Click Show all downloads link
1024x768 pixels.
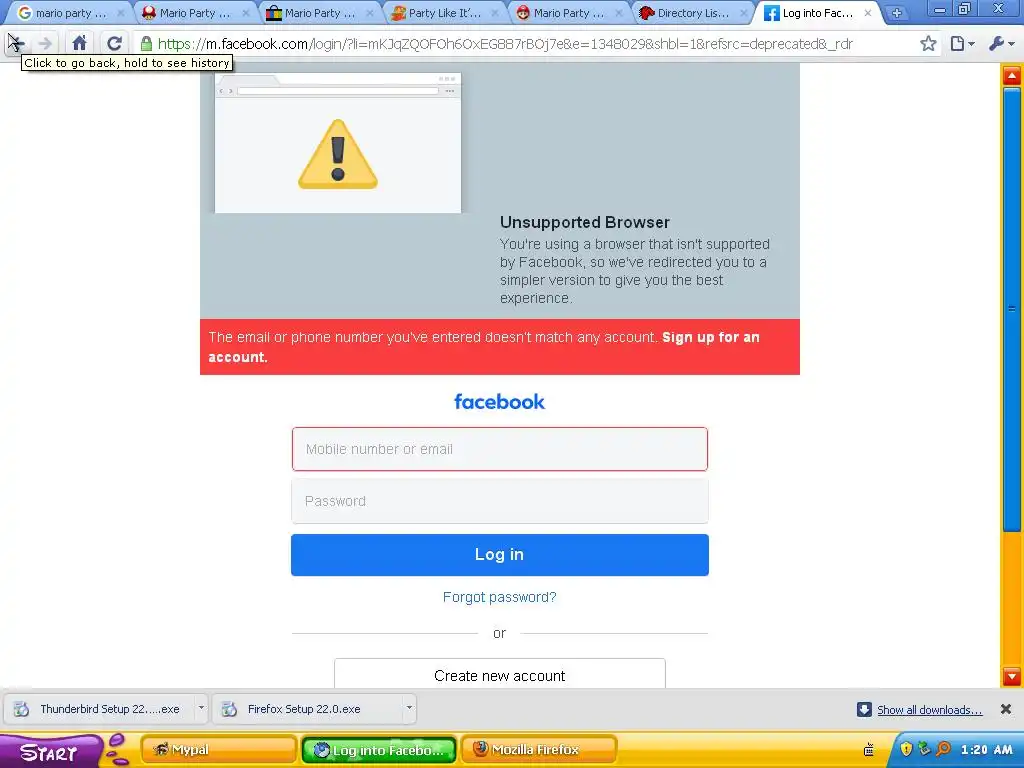click(929, 710)
